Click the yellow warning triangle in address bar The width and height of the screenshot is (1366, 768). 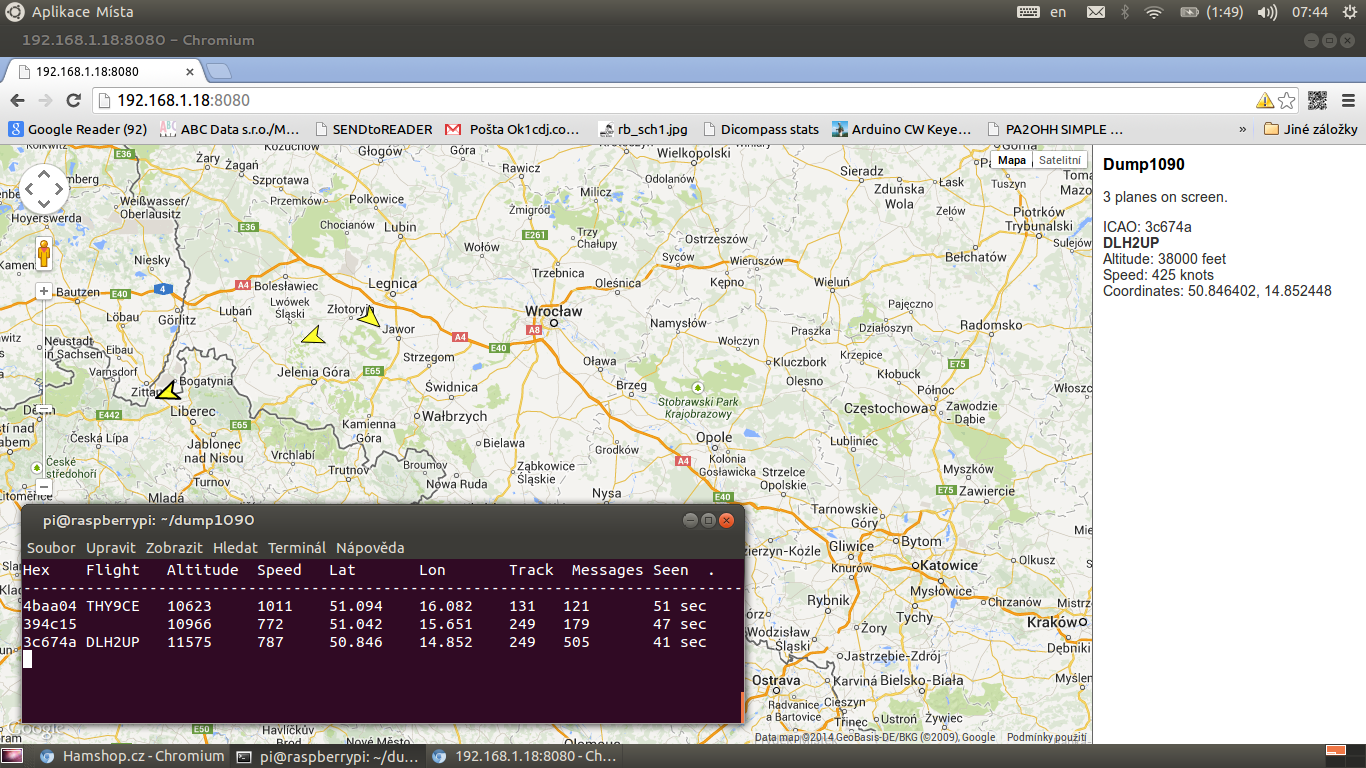[x=1265, y=100]
